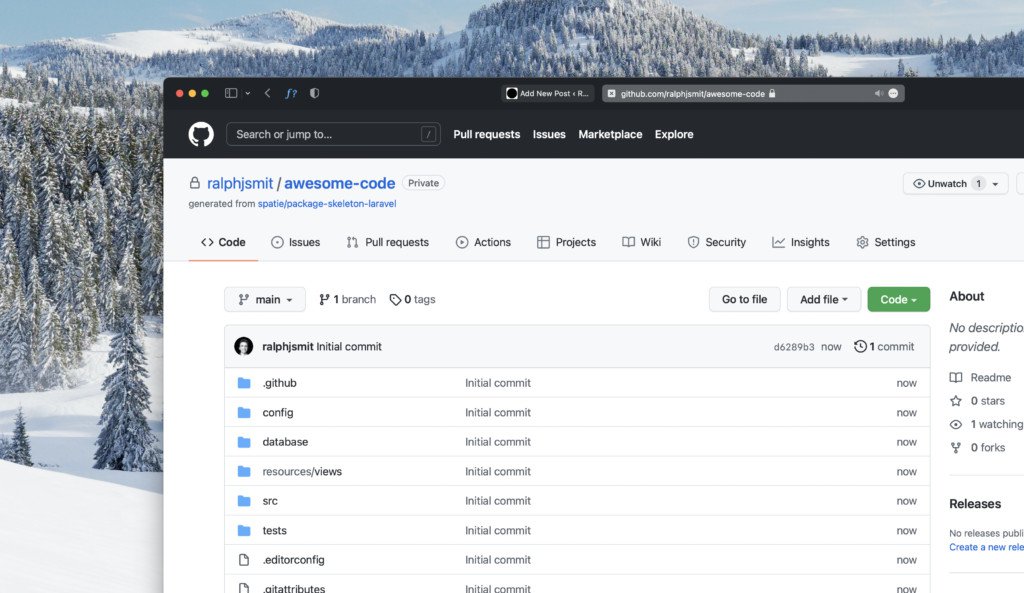Click the tag icon beside '0 tags'

(x=393, y=299)
